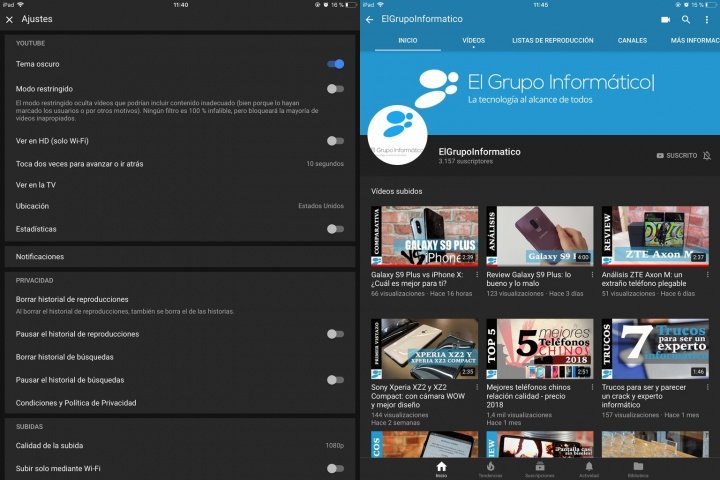Open the Inicio home icon in the bottom bar
The width and height of the screenshot is (720, 480).
point(441,469)
